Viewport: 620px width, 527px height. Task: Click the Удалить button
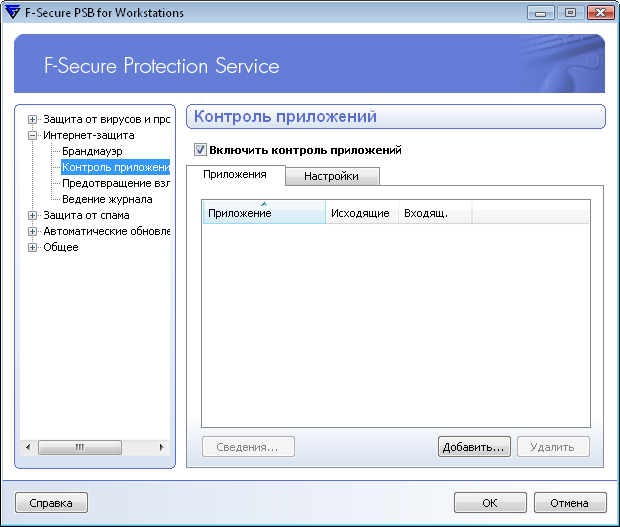coord(553,447)
